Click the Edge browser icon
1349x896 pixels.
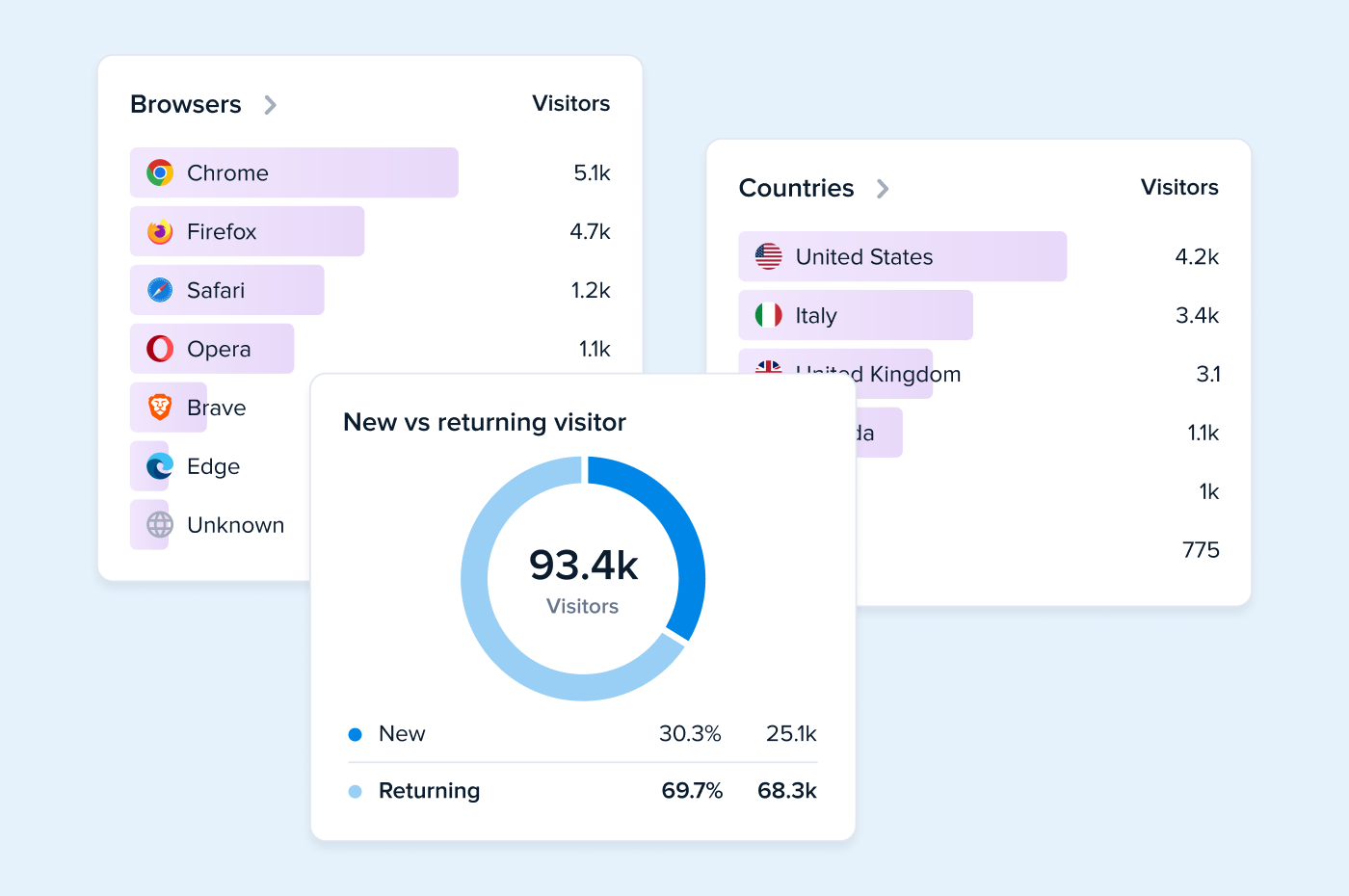point(160,466)
